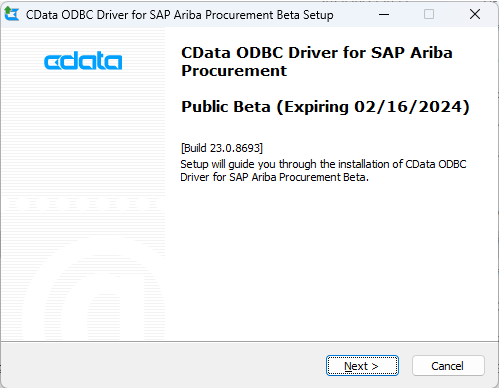Click the separator line above the buttons
The width and height of the screenshot is (499, 388).
(249, 341)
